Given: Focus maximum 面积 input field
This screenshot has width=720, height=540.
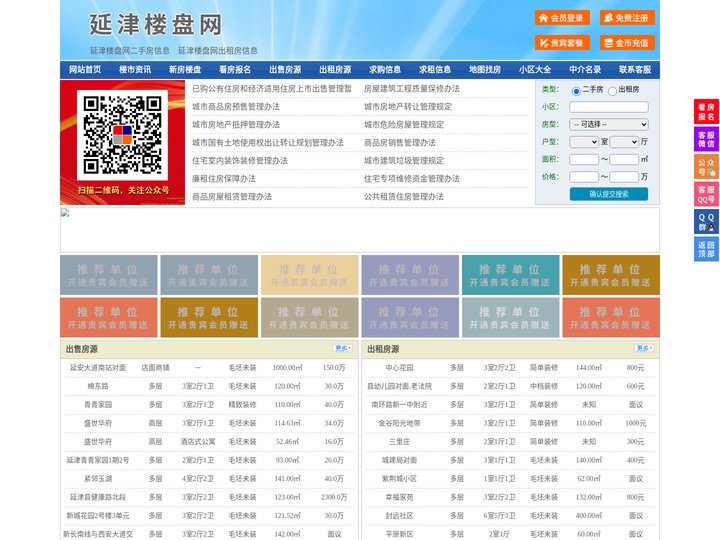Looking at the screenshot, I should 624,159.
